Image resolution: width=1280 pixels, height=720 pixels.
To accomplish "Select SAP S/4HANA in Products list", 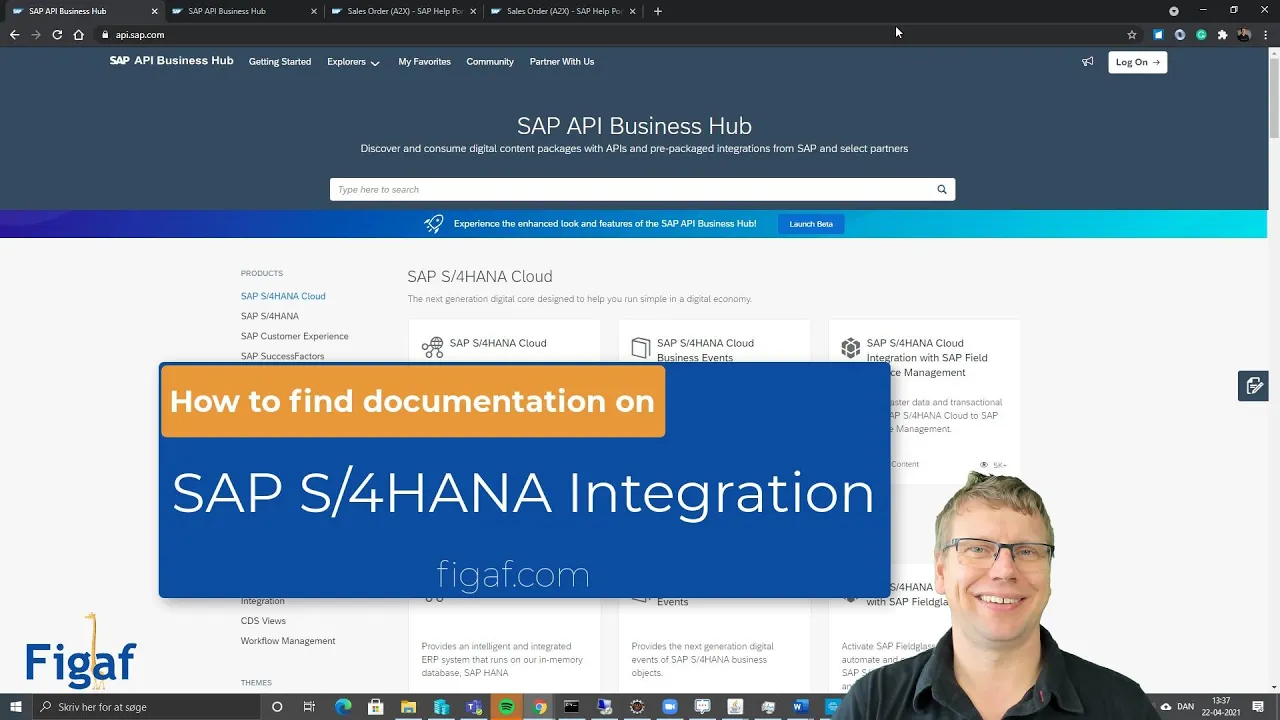I will (270, 316).
